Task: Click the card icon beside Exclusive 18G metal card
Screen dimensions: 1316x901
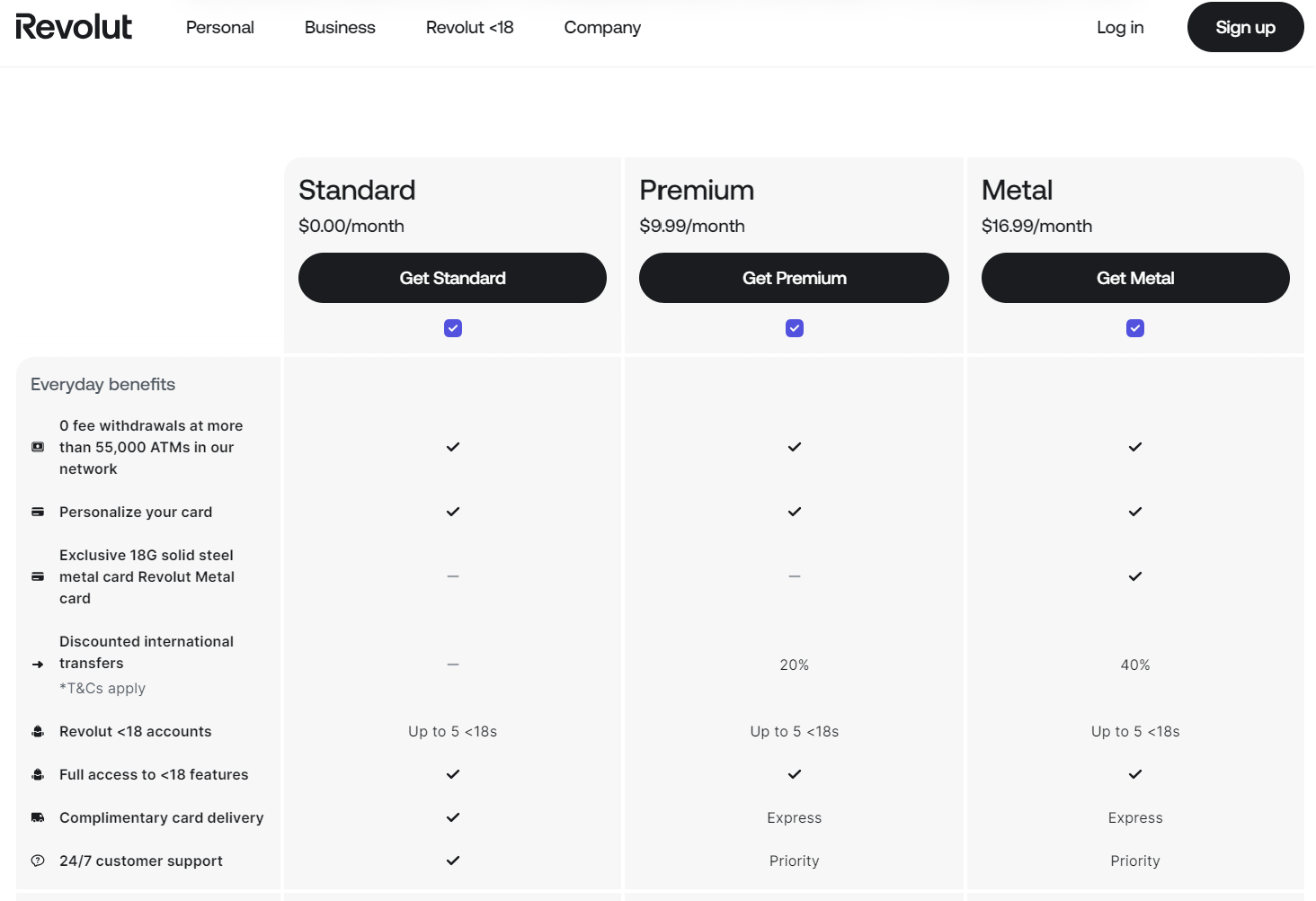Action: (x=38, y=576)
